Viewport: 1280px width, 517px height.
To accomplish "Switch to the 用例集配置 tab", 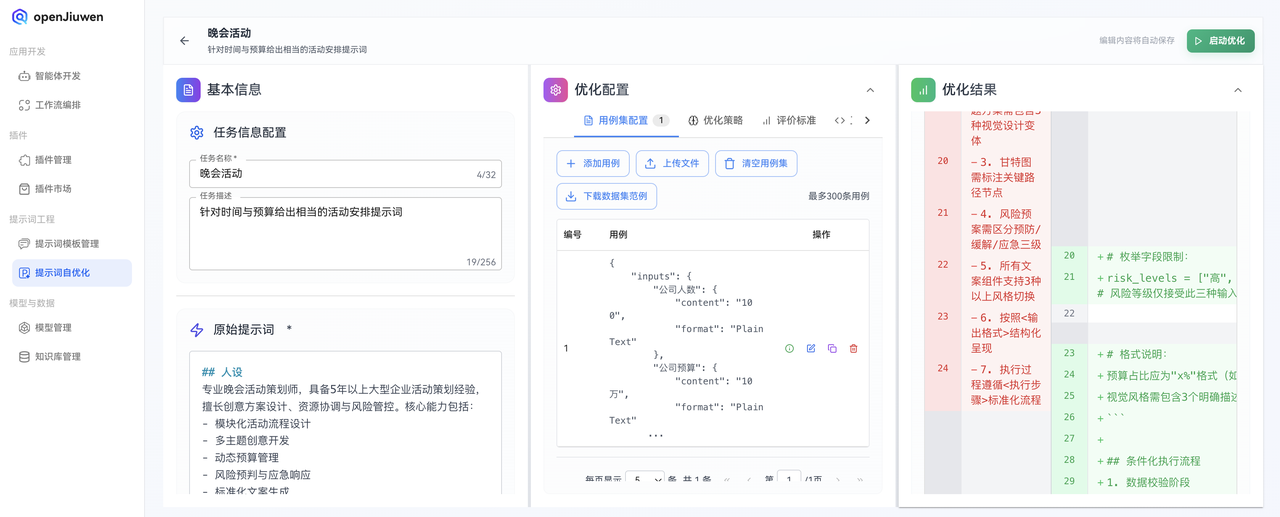I will tap(626, 120).
